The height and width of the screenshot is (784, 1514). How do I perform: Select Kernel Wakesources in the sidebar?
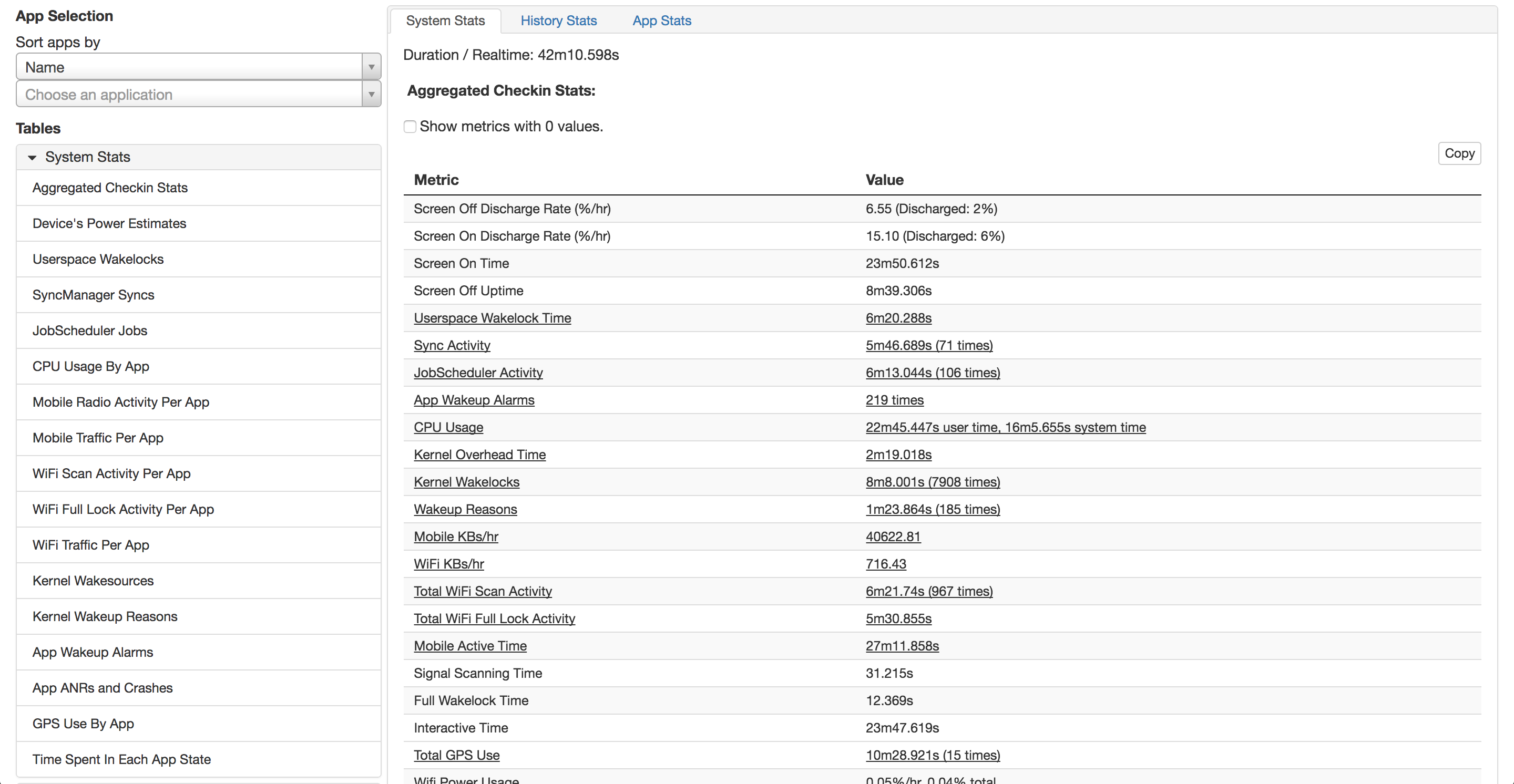coord(93,580)
